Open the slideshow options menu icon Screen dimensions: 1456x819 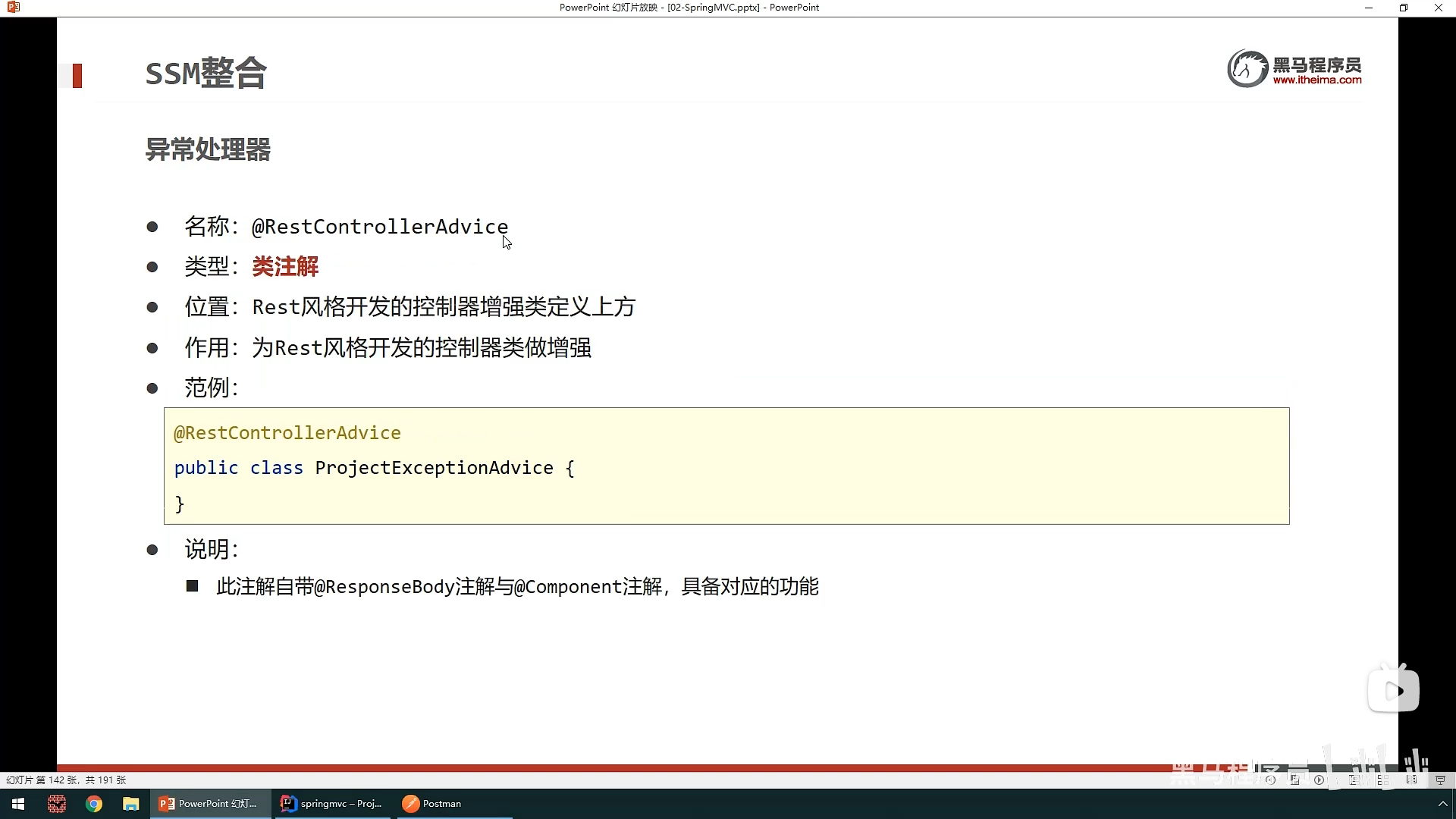tap(1294, 780)
